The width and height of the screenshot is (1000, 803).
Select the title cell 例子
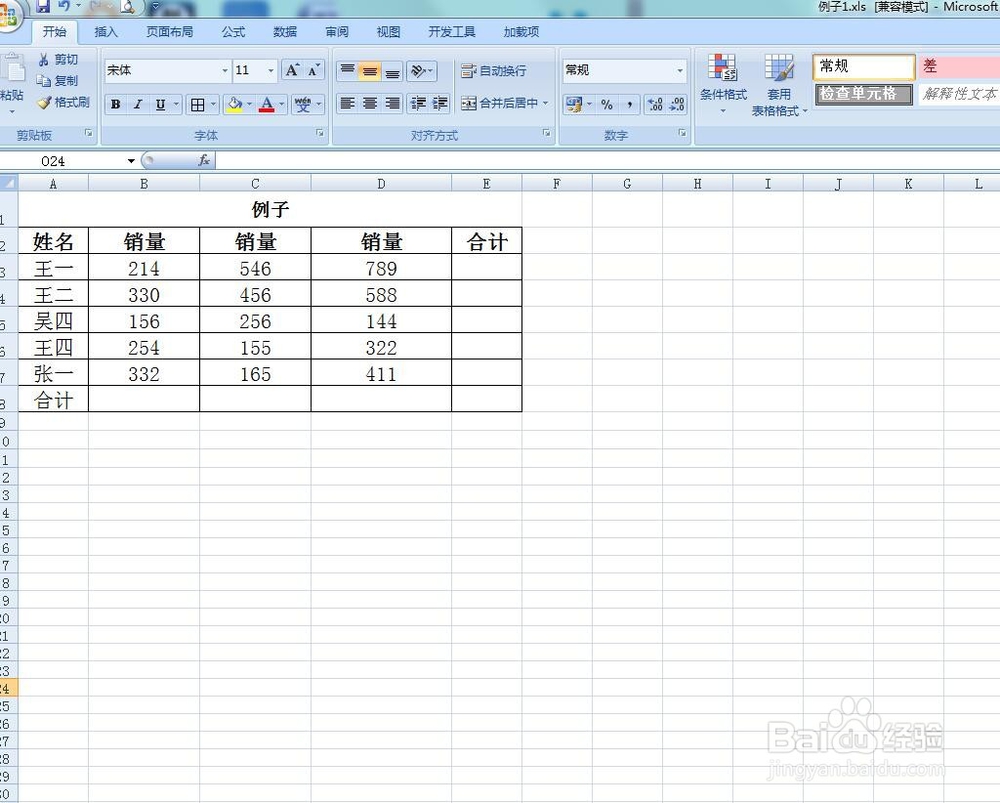pos(270,210)
